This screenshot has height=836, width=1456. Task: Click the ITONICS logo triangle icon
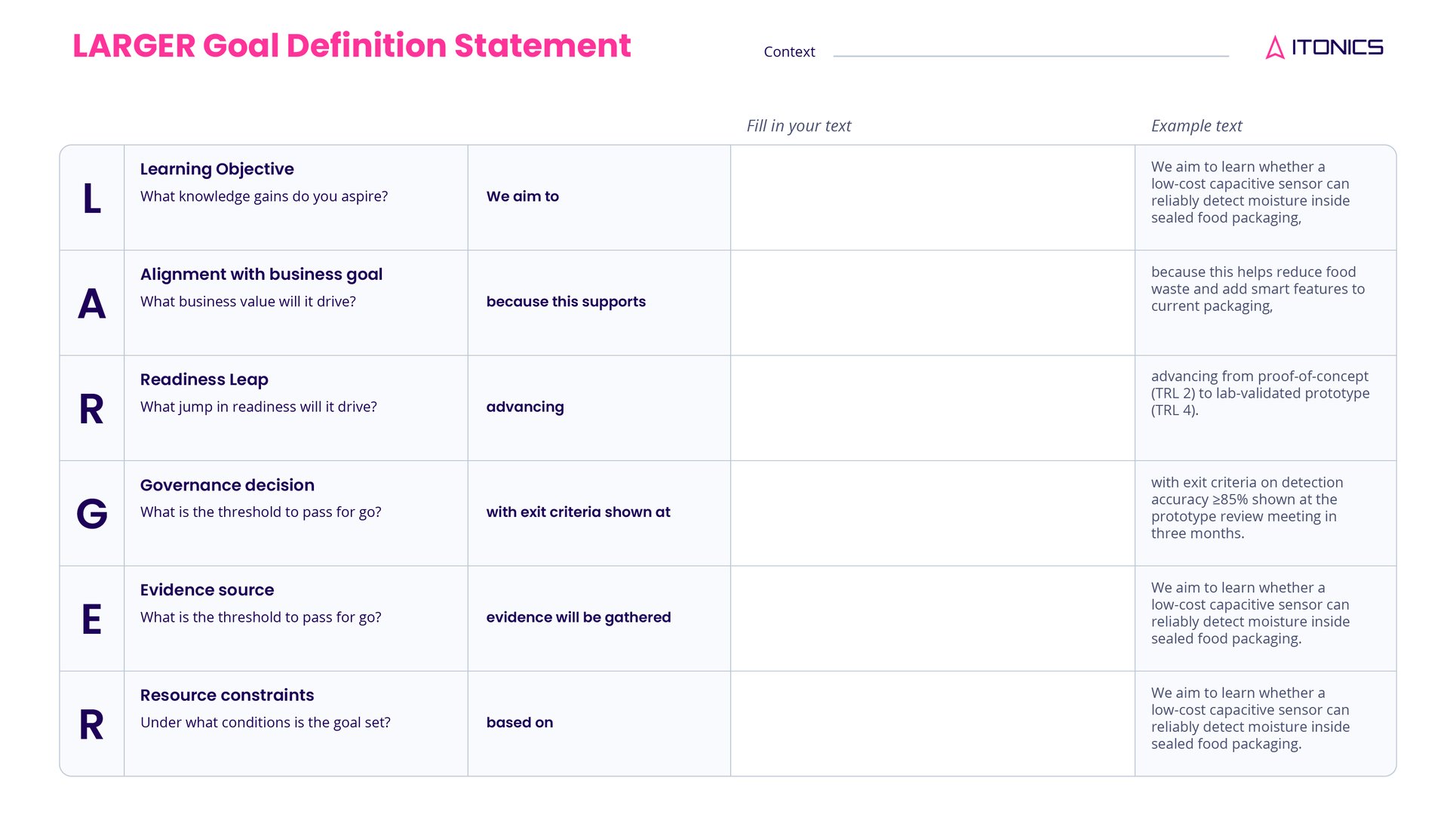(x=1274, y=48)
